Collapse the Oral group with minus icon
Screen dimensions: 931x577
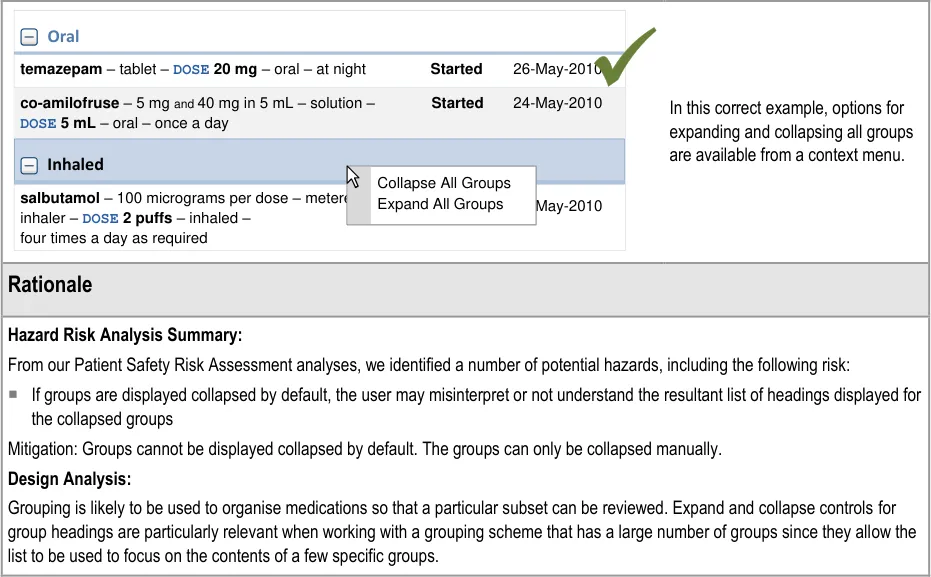[x=29, y=37]
